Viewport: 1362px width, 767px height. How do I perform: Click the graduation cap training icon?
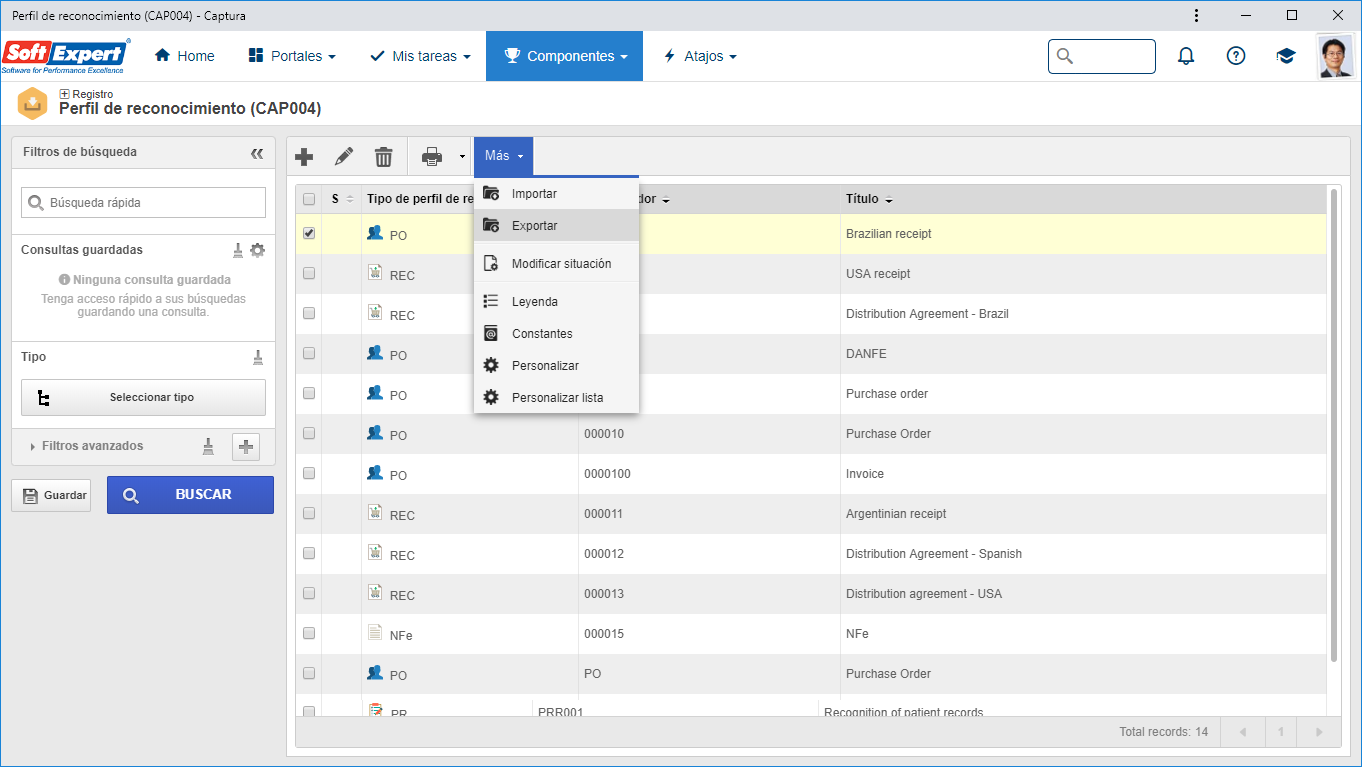(1286, 56)
